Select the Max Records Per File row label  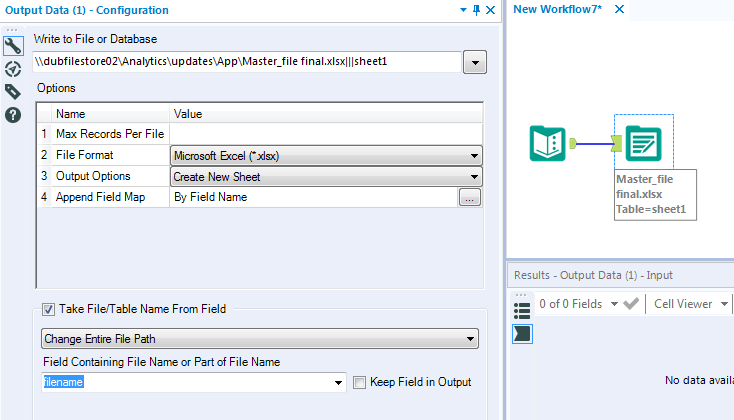point(110,134)
